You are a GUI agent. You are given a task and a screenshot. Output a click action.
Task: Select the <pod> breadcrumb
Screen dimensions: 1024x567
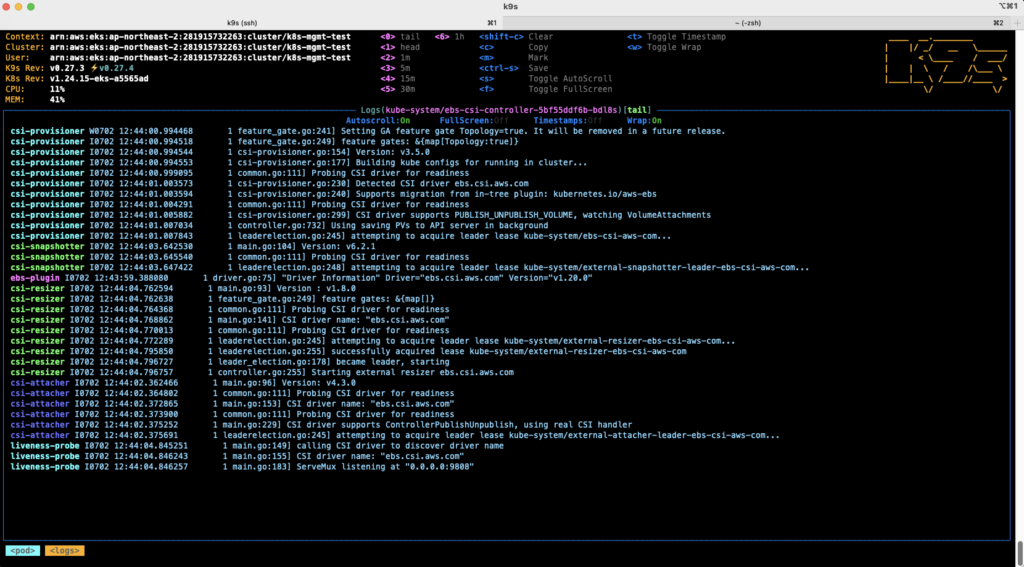23,551
